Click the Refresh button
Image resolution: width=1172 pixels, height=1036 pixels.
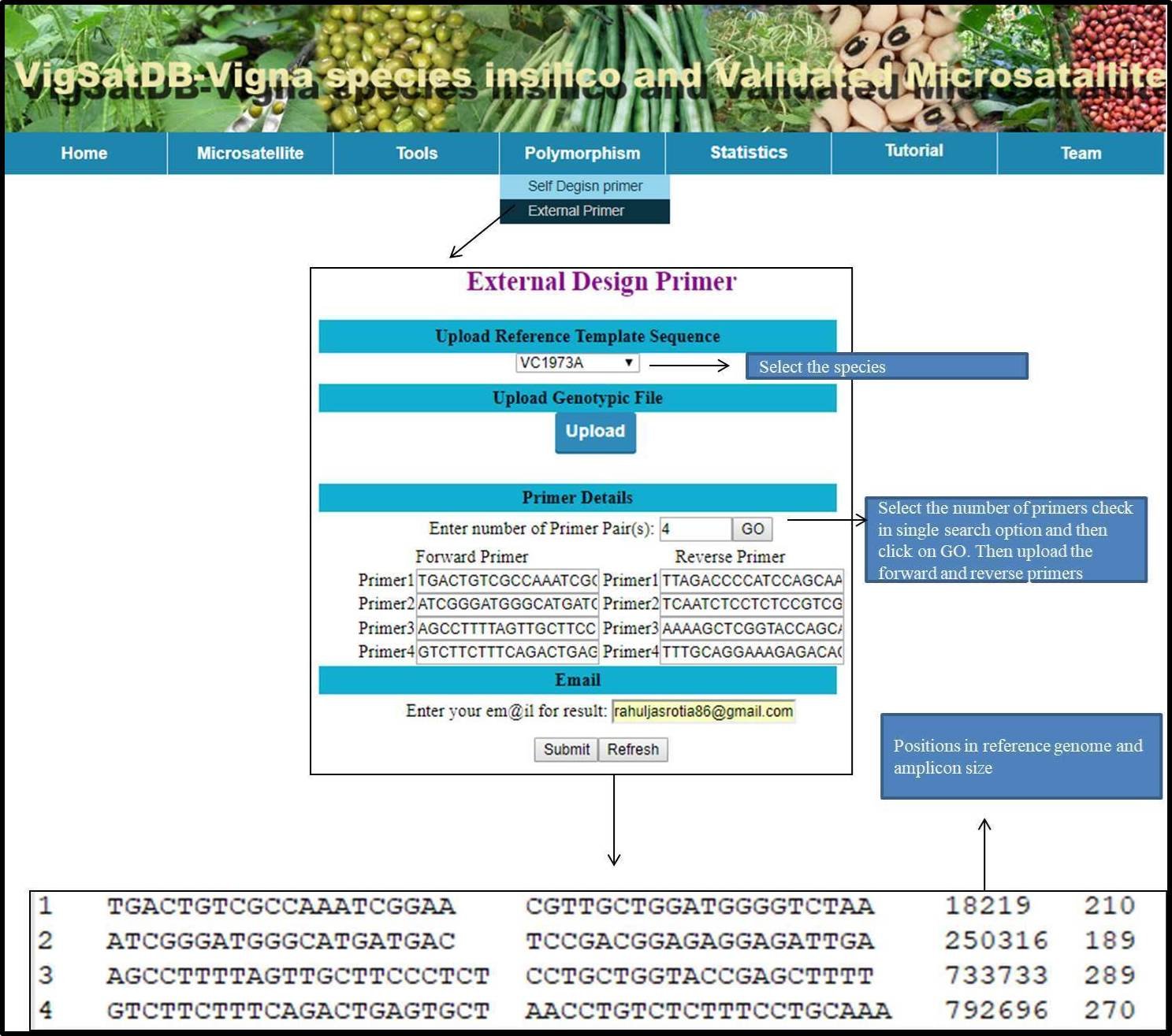pyautogui.click(x=633, y=749)
